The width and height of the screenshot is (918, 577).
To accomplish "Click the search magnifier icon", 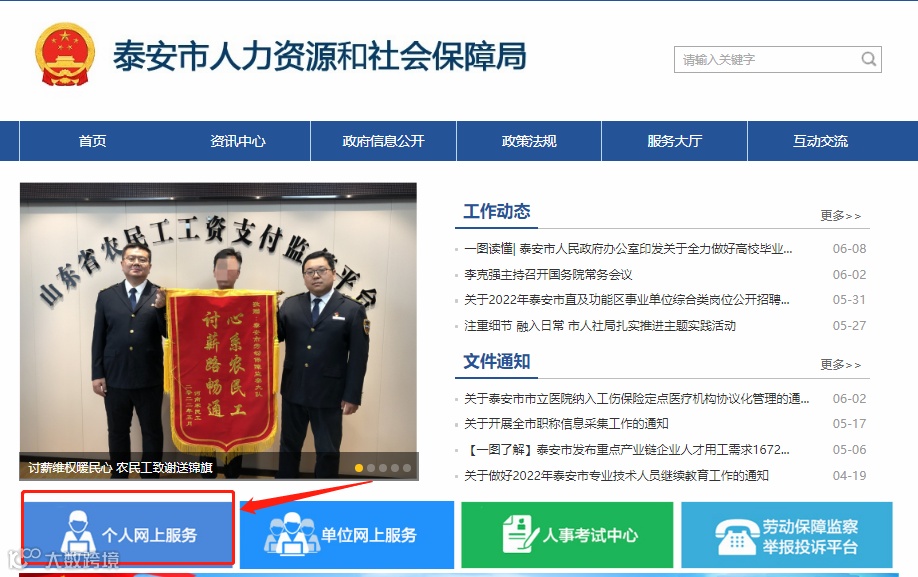I will 869,59.
